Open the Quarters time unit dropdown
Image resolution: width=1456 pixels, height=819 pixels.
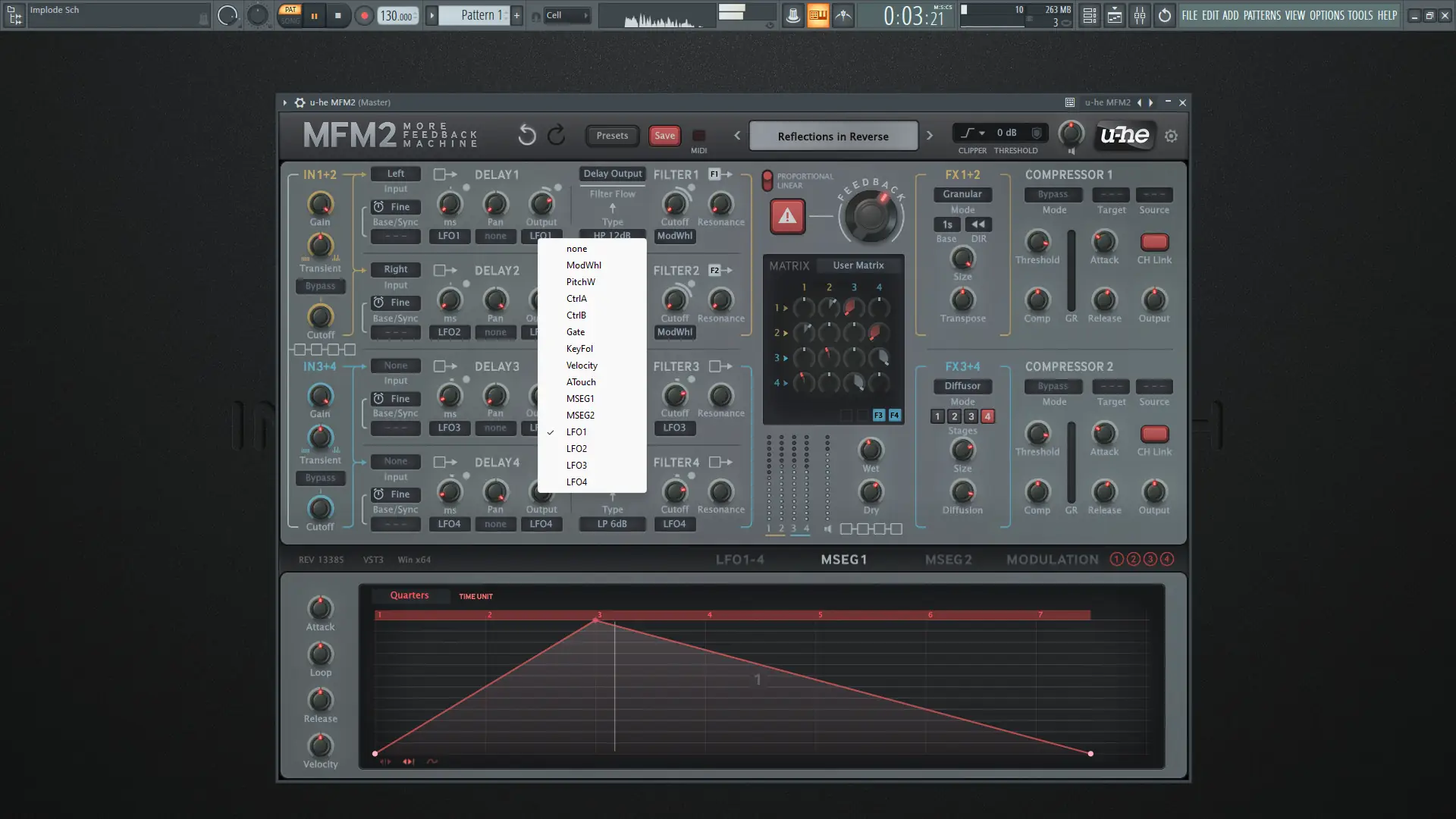pos(409,595)
